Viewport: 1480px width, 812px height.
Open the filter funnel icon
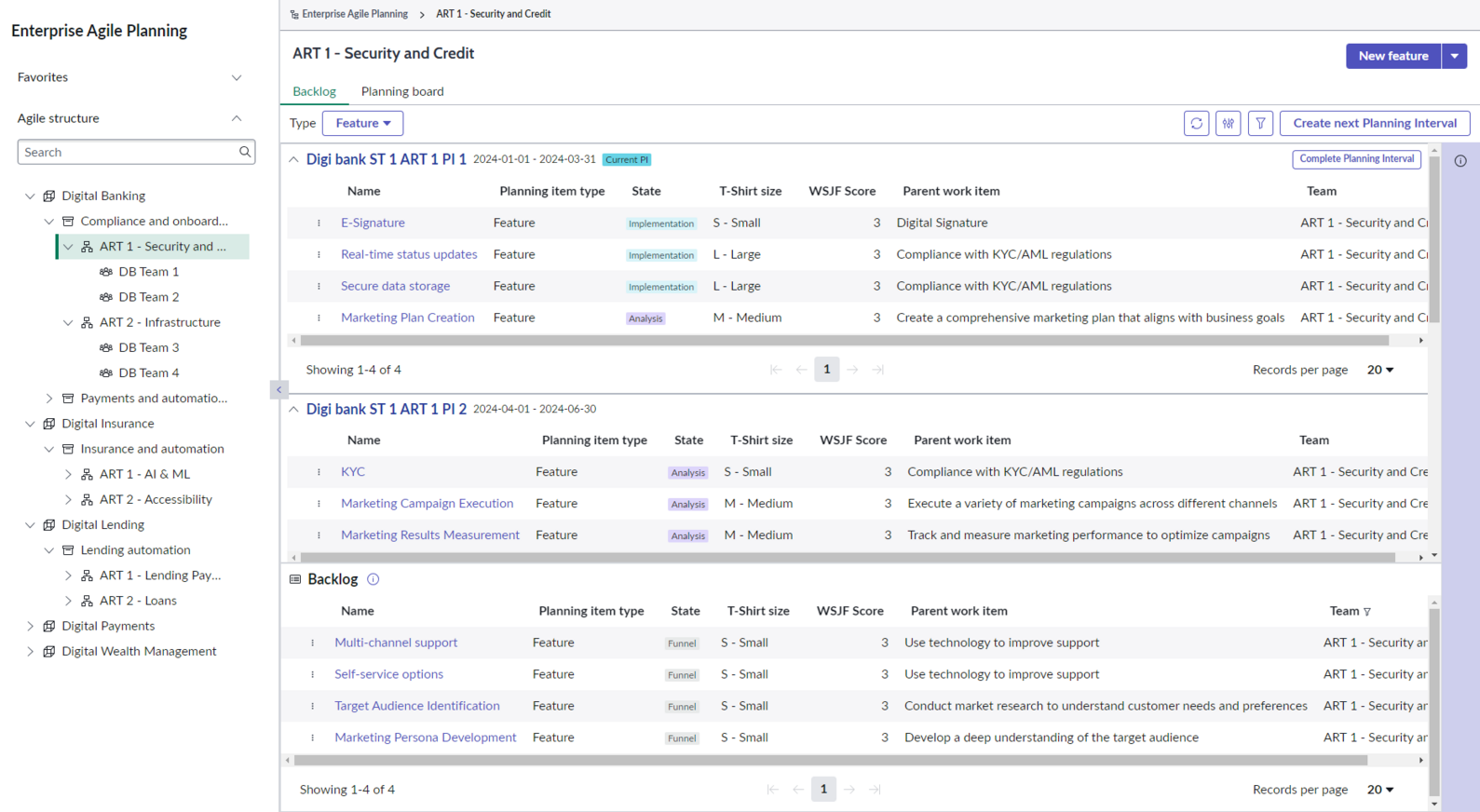click(1260, 123)
